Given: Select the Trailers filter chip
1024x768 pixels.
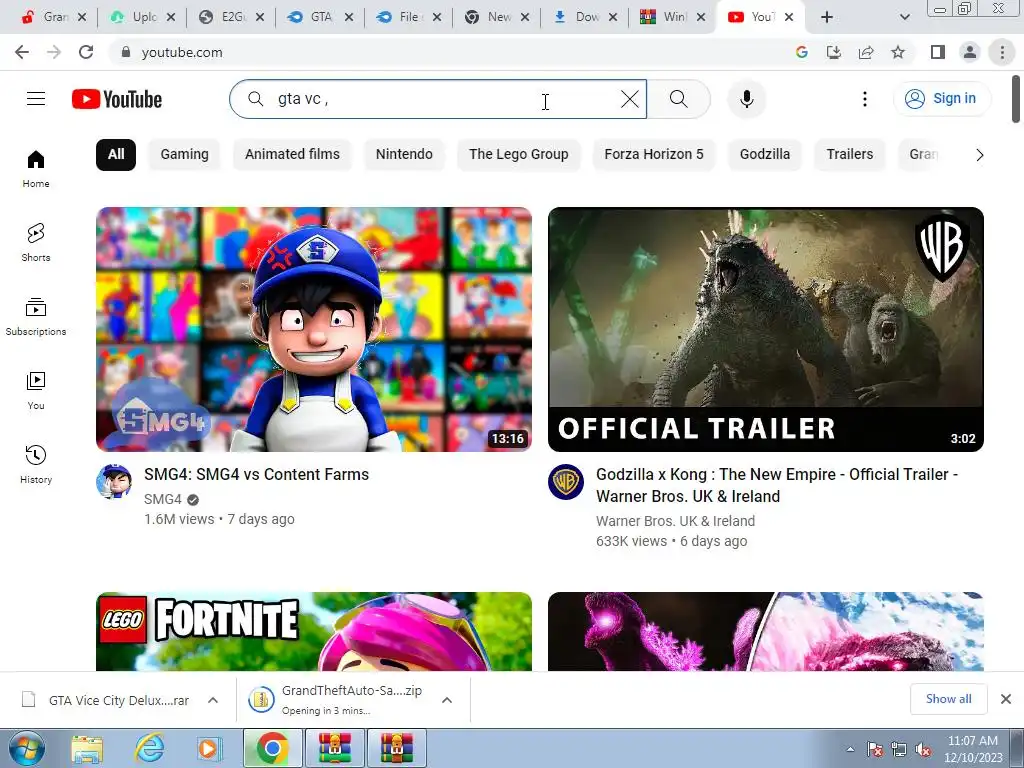Looking at the screenshot, I should 850,155.
